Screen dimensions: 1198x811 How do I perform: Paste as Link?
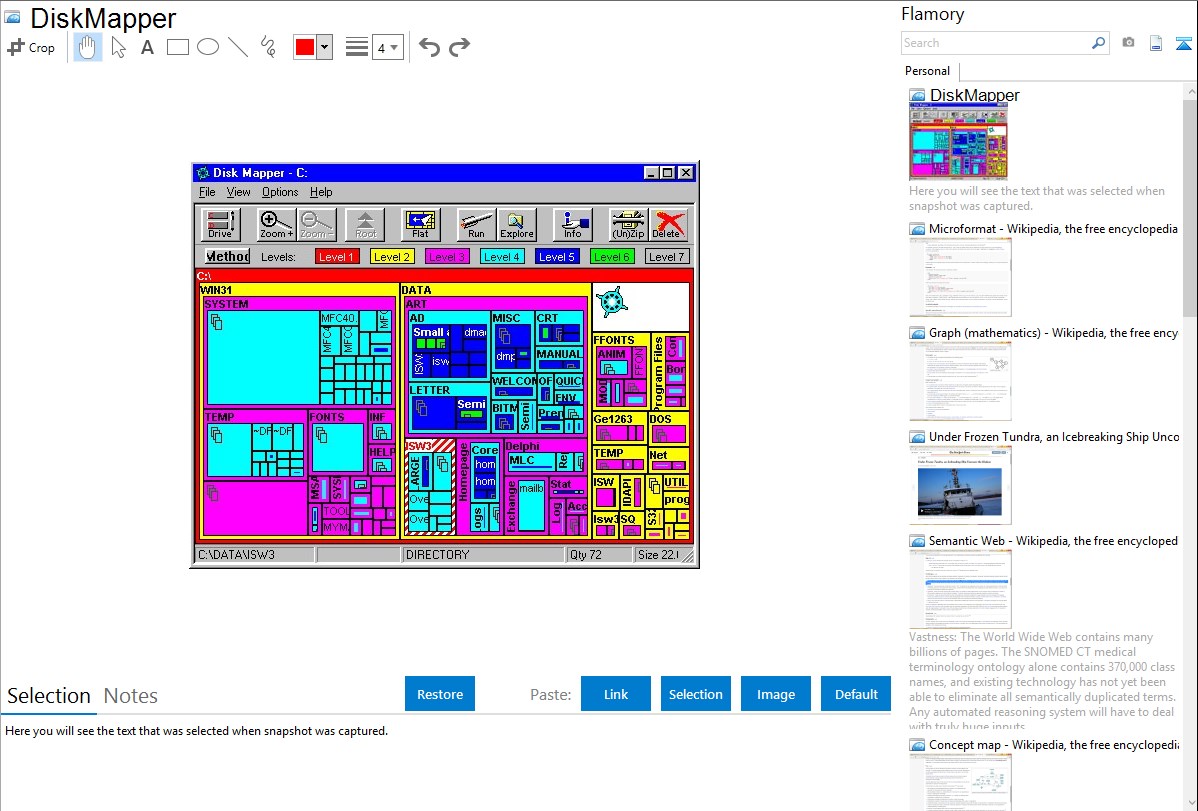(616, 694)
